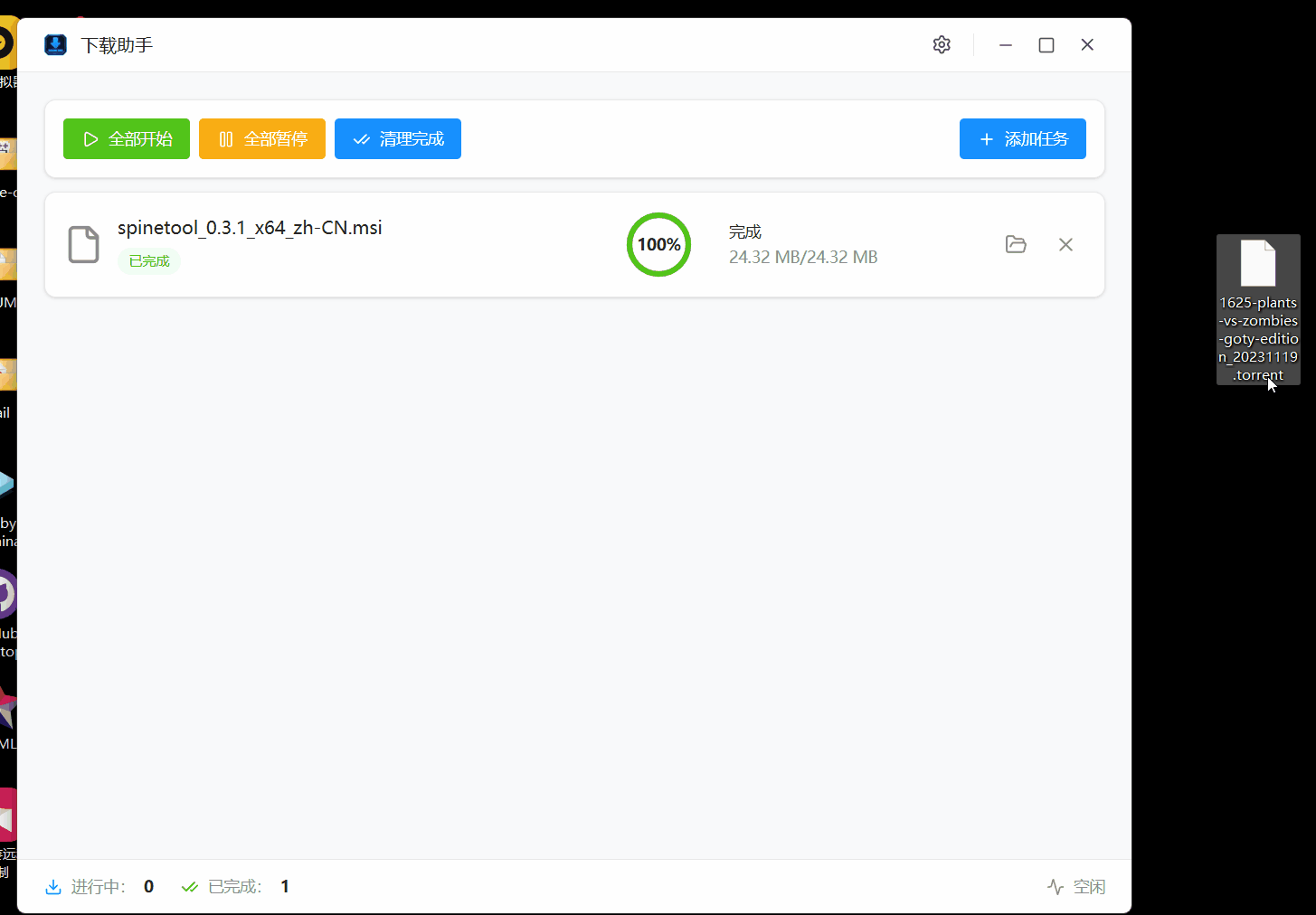The image size is (1316, 915).
Task: Open containing folder for spinetool download
Action: (x=1016, y=244)
